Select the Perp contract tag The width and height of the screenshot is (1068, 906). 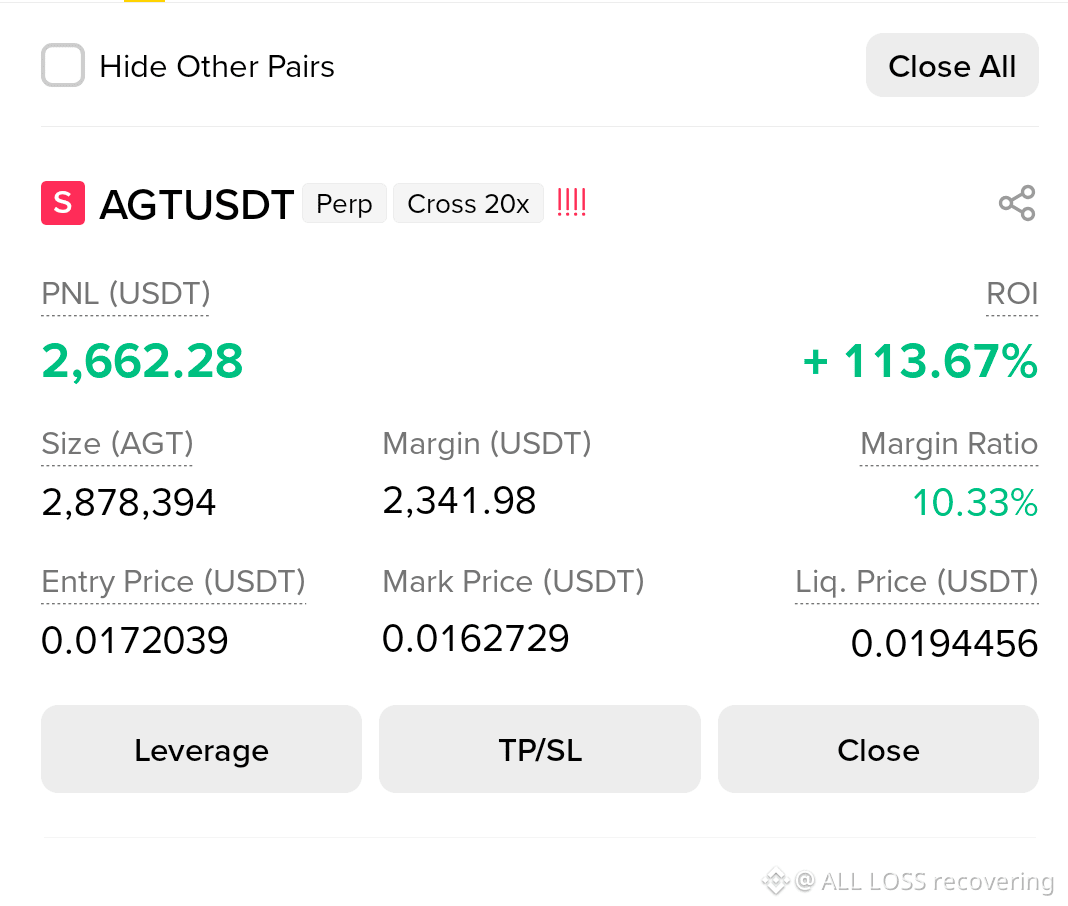point(344,203)
